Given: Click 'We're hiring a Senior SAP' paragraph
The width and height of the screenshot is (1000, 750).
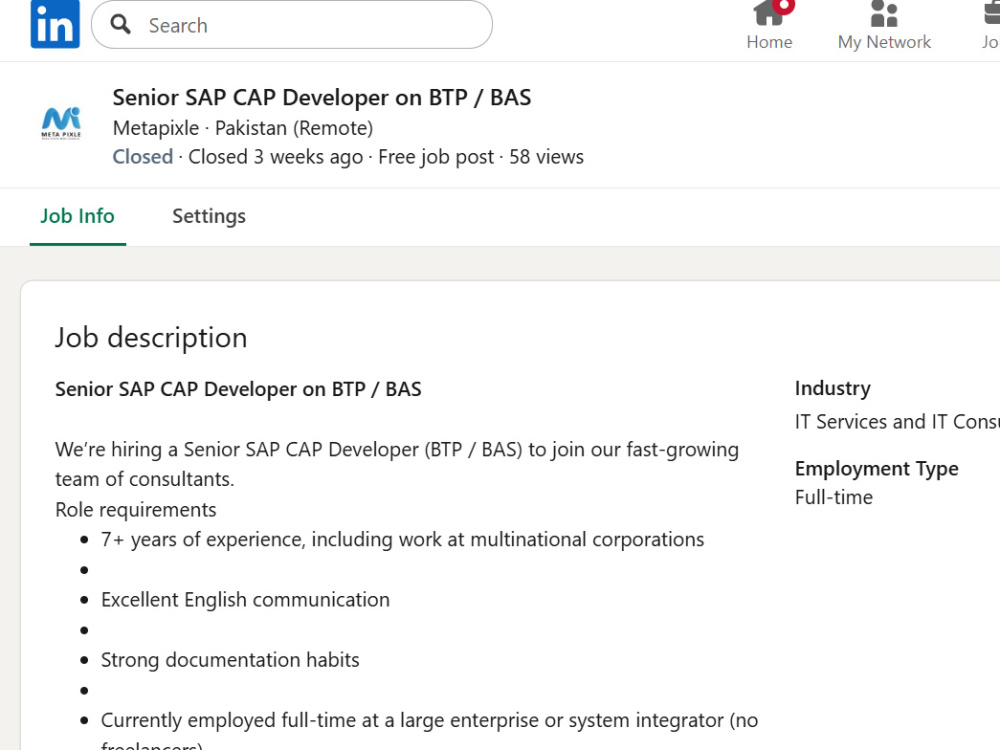Looking at the screenshot, I should tap(397, 464).
